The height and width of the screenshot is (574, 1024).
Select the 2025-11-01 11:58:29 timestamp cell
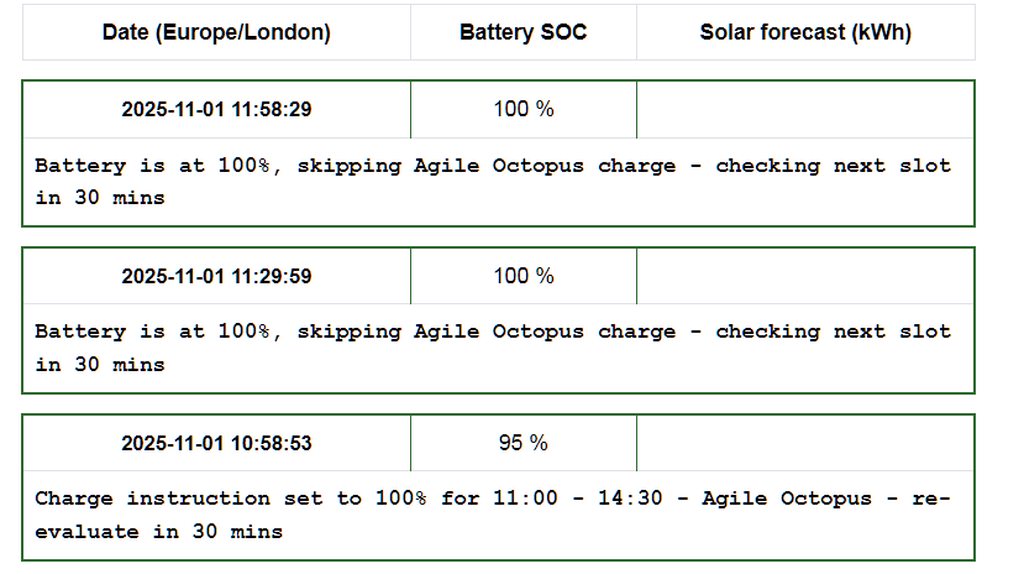216,110
